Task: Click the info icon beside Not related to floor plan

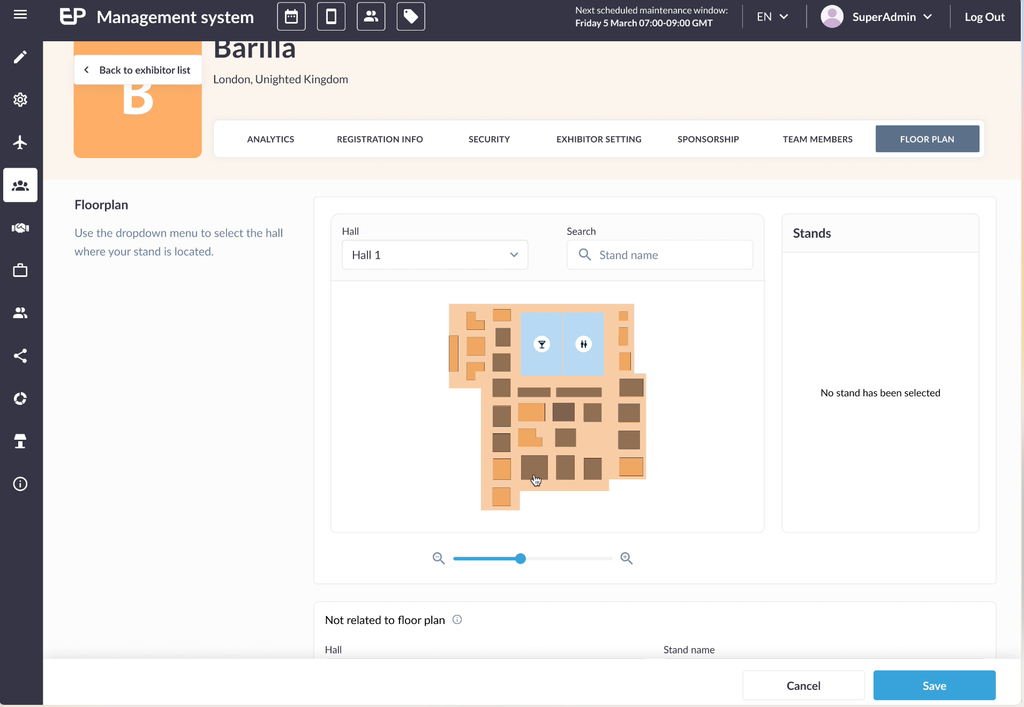Action: pyautogui.click(x=457, y=620)
